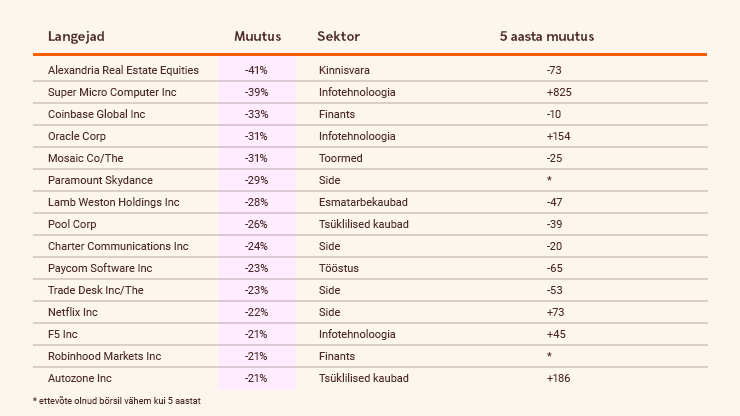Click the Langejad column header
740x416 pixels.
point(76,37)
